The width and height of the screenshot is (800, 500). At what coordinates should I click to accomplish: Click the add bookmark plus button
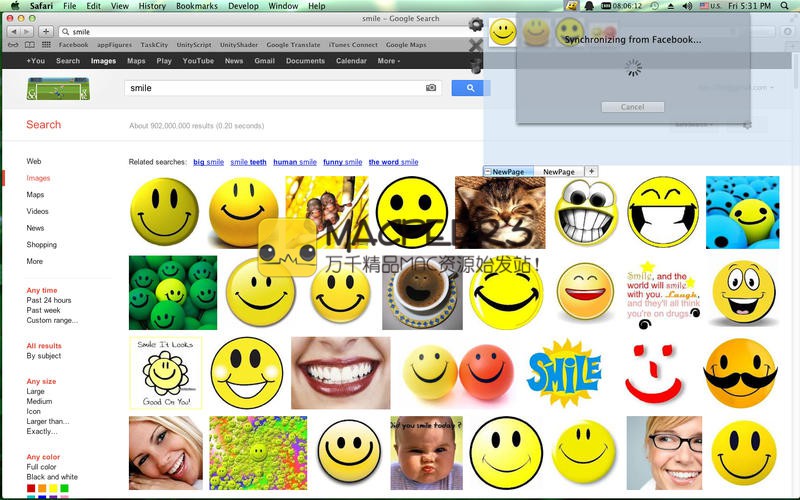(x=47, y=32)
